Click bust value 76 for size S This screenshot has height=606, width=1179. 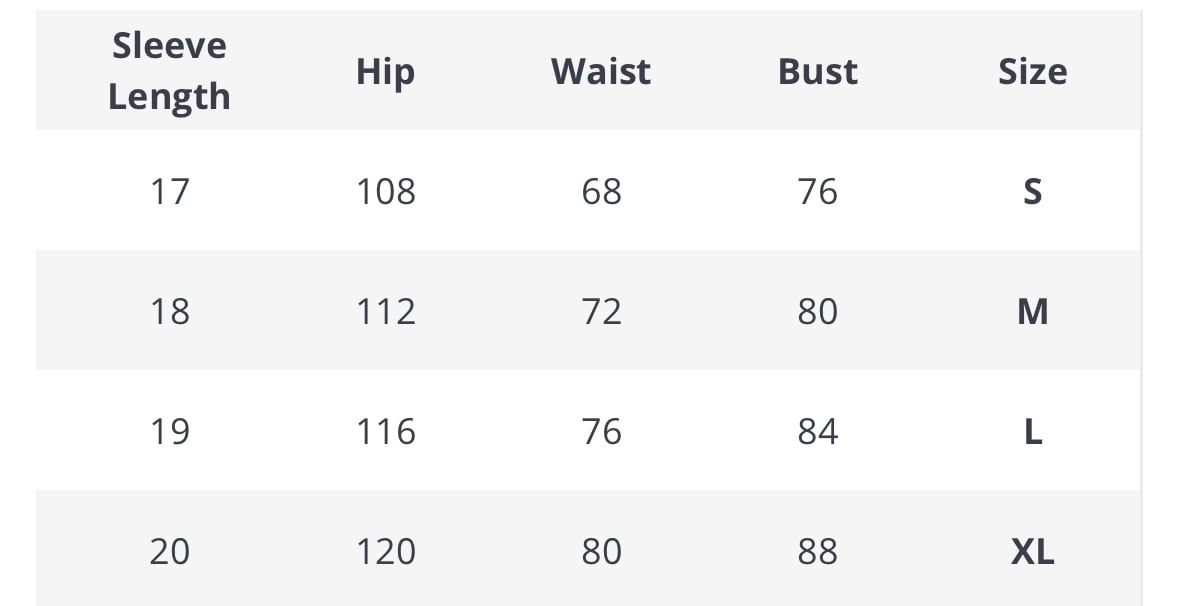[x=817, y=191]
